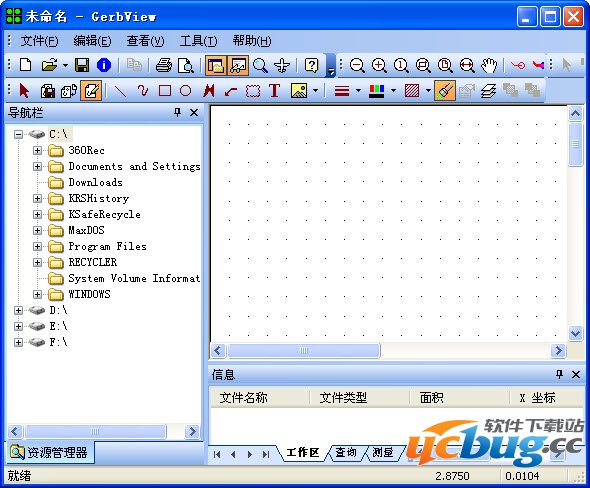590x488 pixels.
Task: Open the 工具(T) menu
Action: [x=198, y=41]
